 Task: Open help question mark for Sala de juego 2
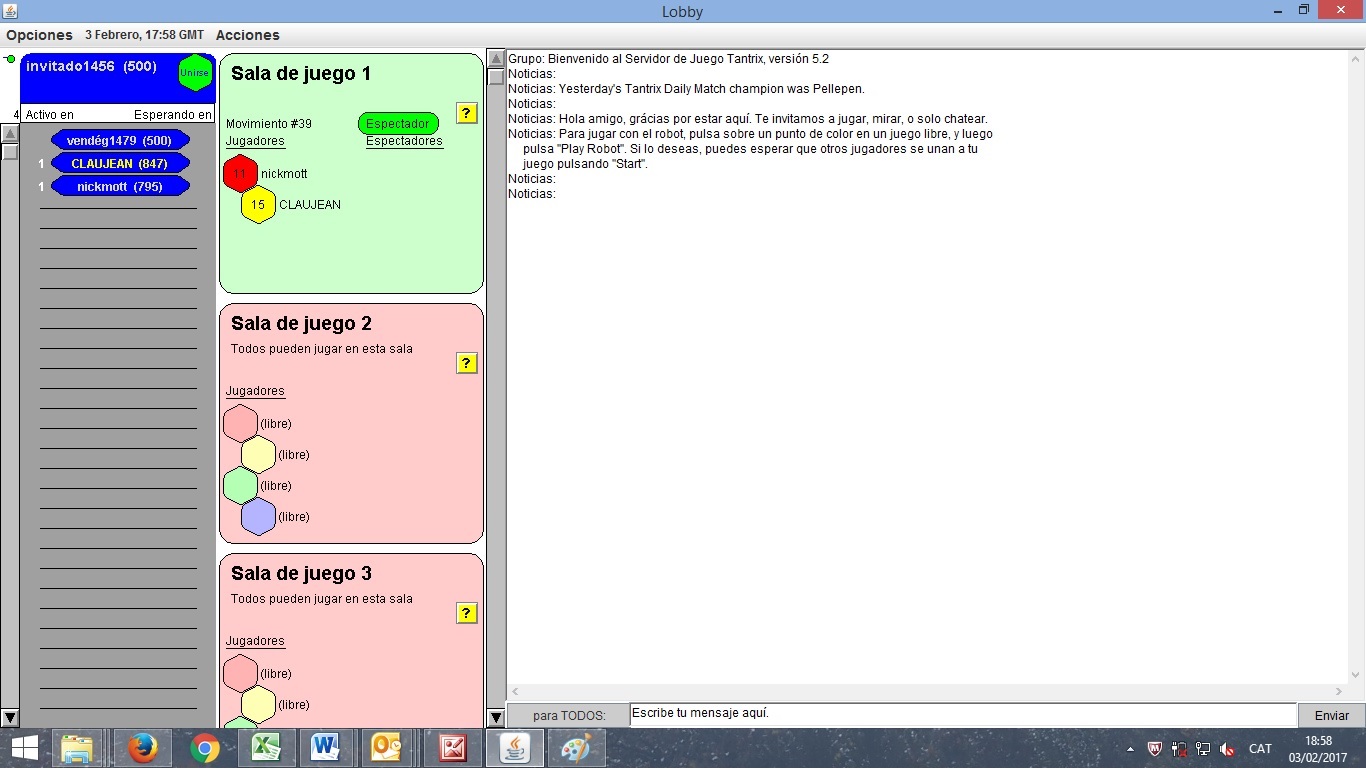(x=466, y=363)
